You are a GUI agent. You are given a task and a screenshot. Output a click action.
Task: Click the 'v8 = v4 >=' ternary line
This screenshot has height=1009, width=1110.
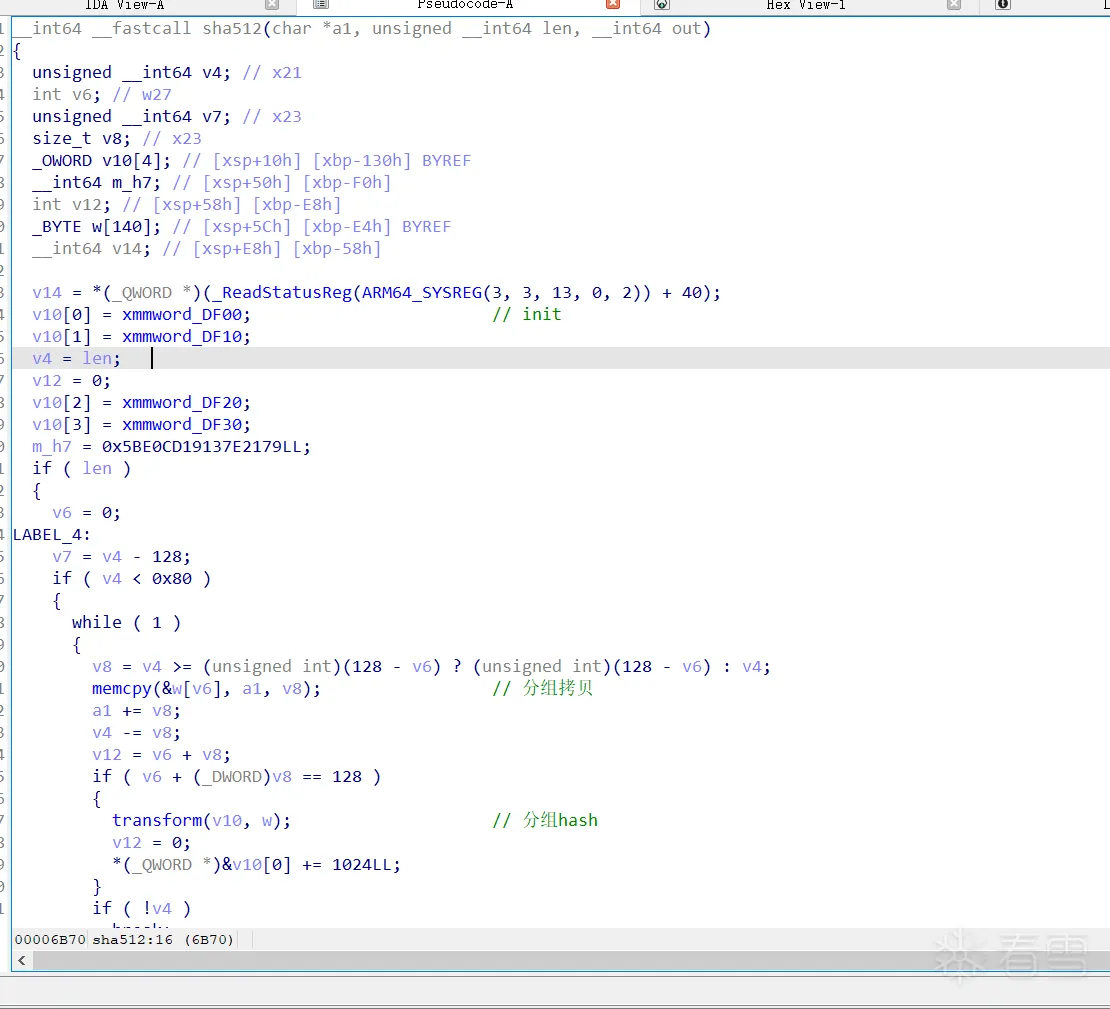pyautogui.click(x=431, y=666)
